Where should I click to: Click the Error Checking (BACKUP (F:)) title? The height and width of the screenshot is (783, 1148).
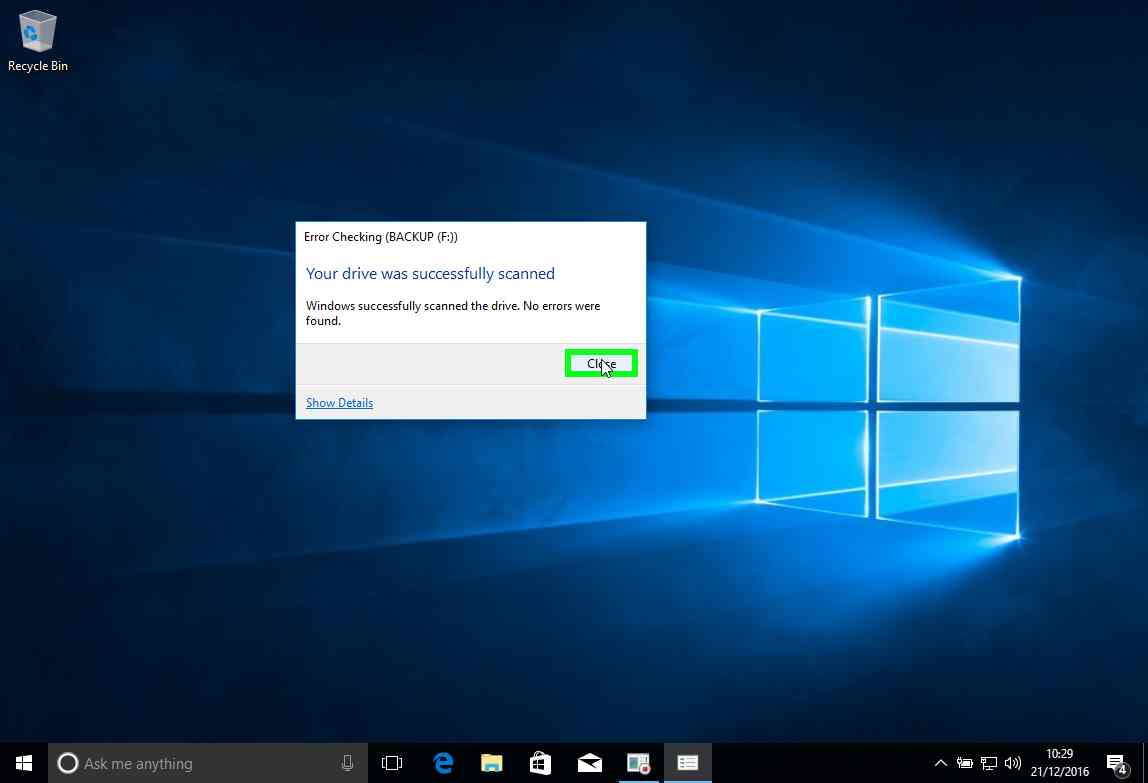[381, 237]
